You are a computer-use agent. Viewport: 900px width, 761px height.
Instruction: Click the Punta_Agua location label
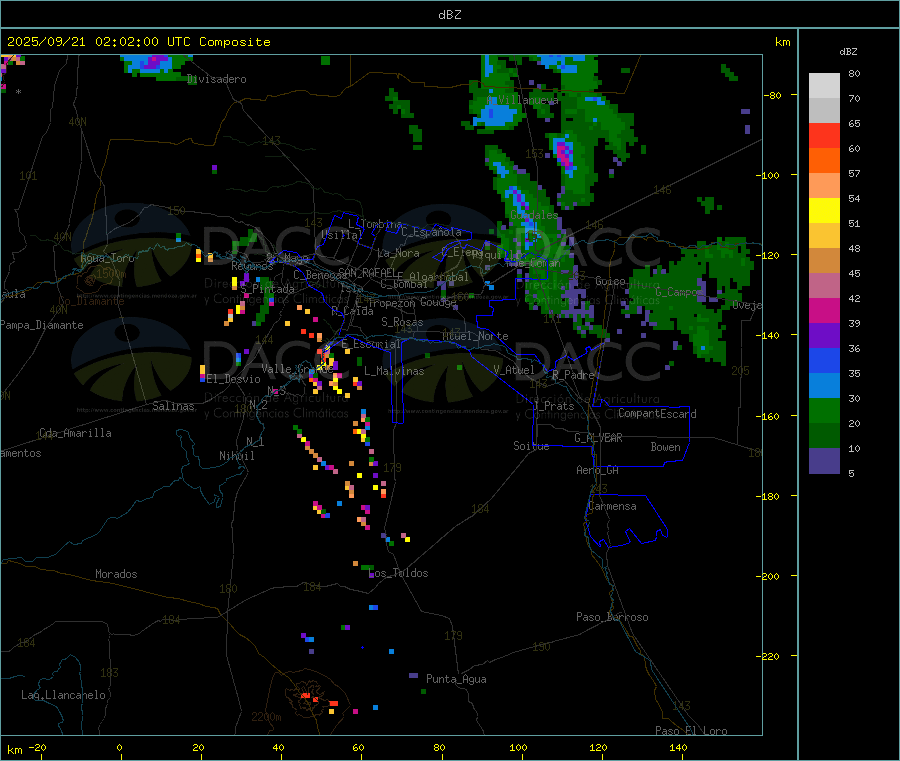pos(456,679)
